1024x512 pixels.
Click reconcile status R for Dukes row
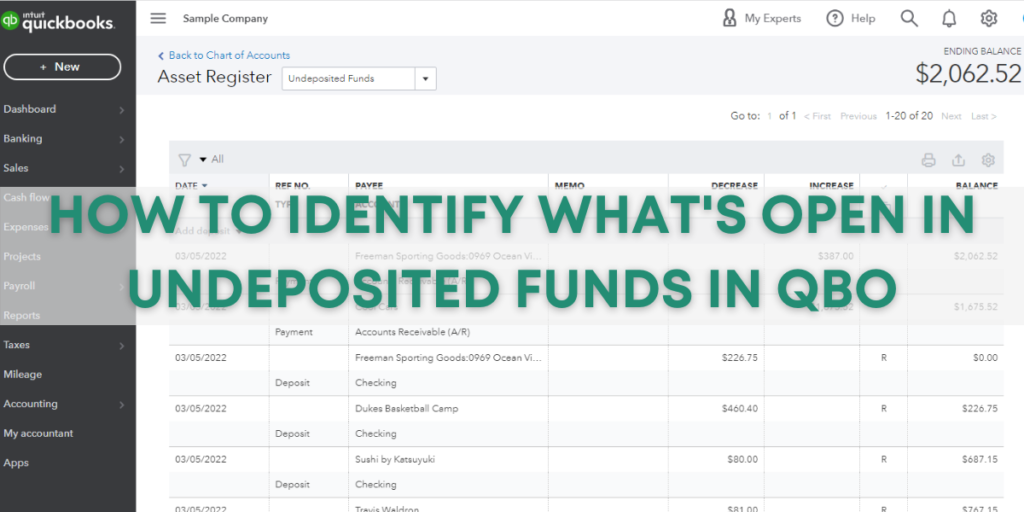pyautogui.click(x=884, y=409)
